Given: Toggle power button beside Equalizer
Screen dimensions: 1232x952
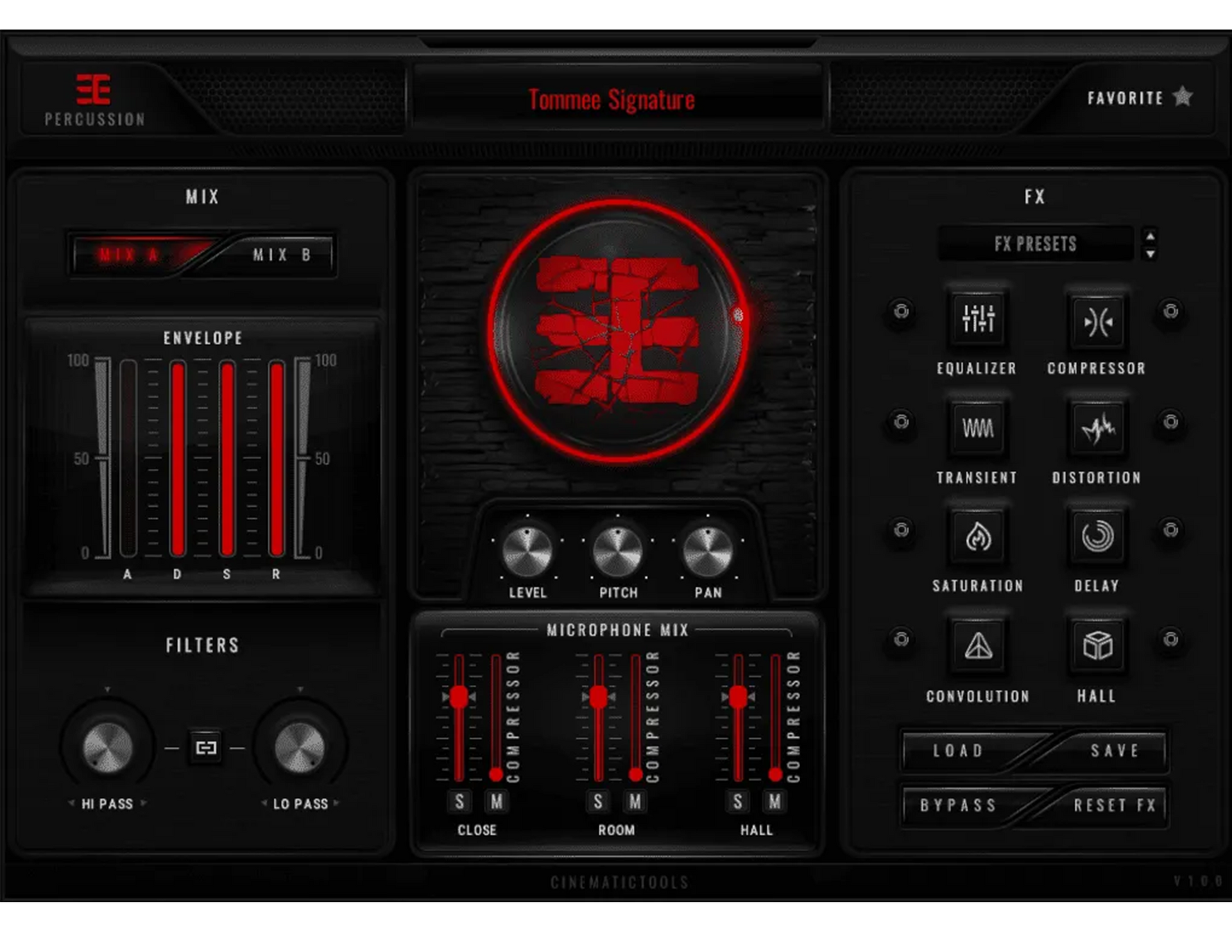Looking at the screenshot, I should pos(901,311).
